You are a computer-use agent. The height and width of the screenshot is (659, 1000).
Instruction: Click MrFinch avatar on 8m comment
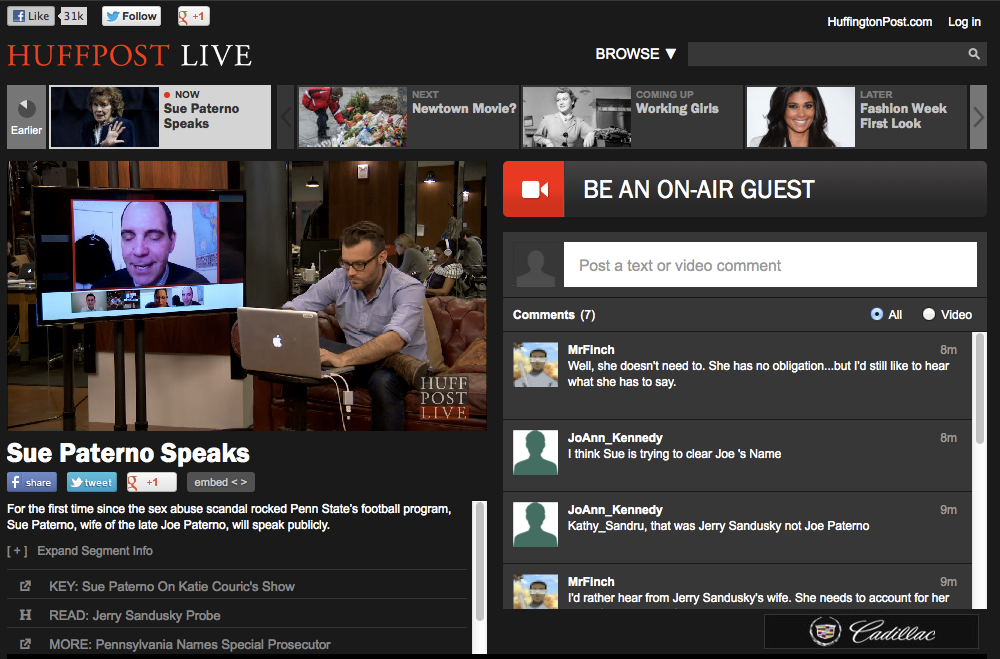pos(535,365)
